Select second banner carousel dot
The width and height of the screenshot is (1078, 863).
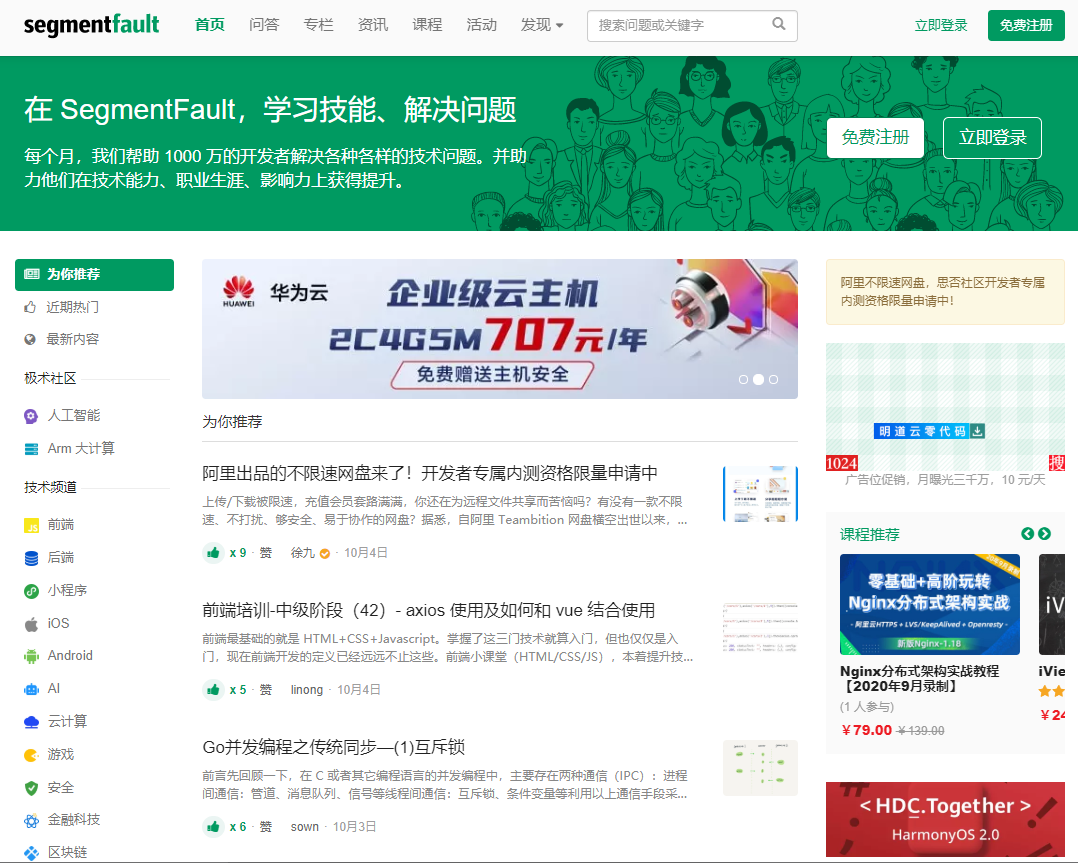tap(758, 380)
